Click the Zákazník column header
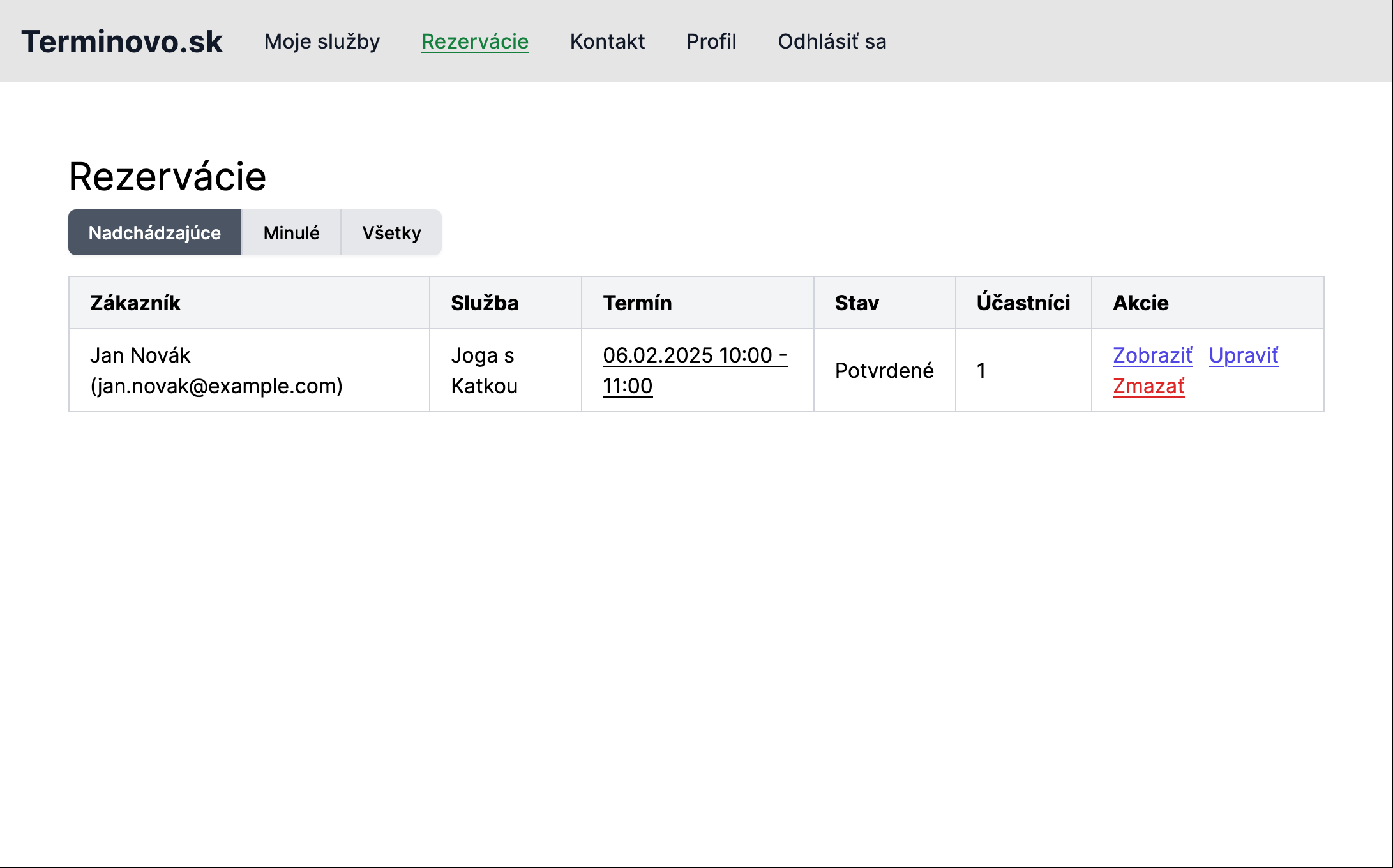1393x868 pixels. coord(135,303)
